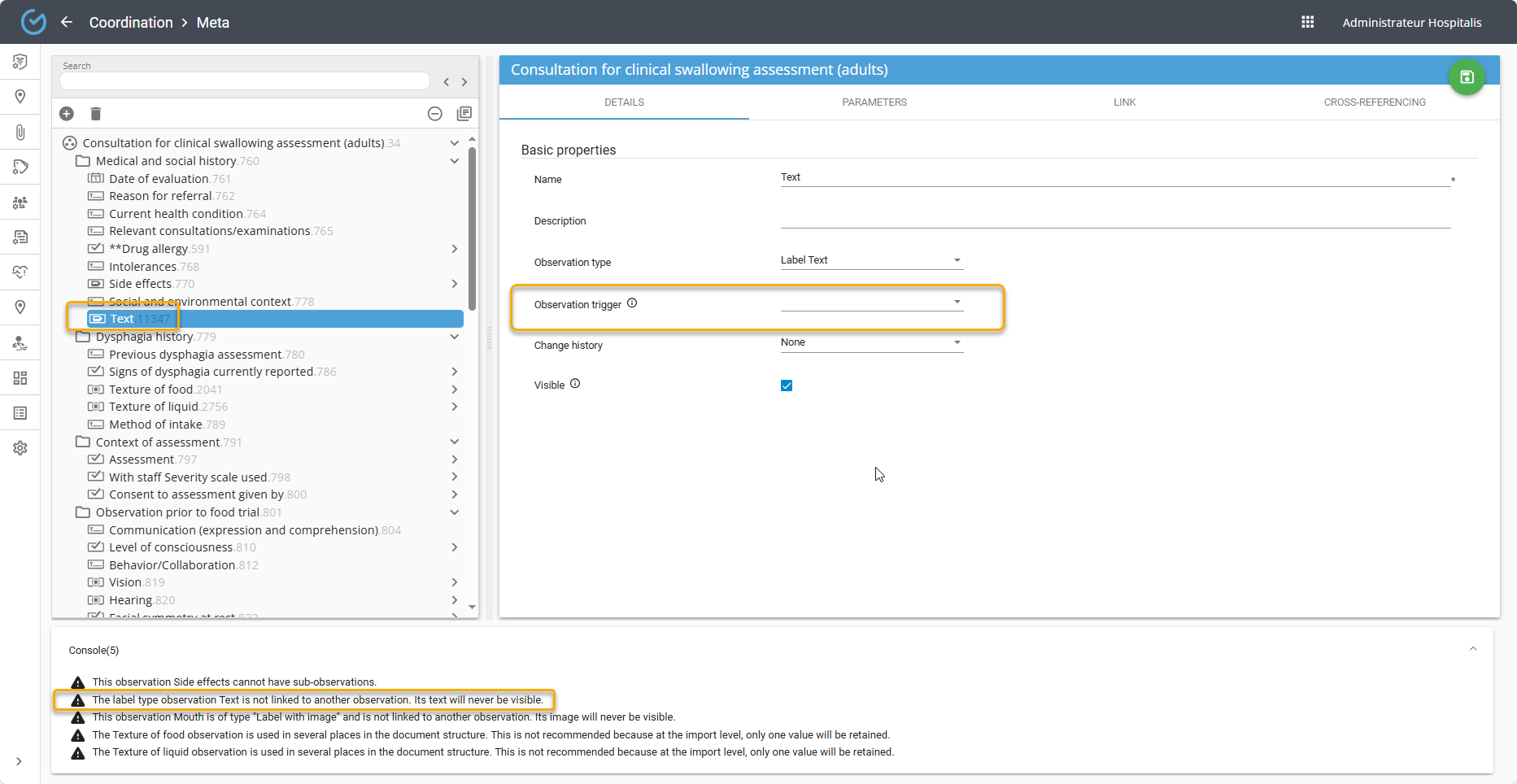
Task: Click the Observation trigger info icon
Action: point(632,303)
